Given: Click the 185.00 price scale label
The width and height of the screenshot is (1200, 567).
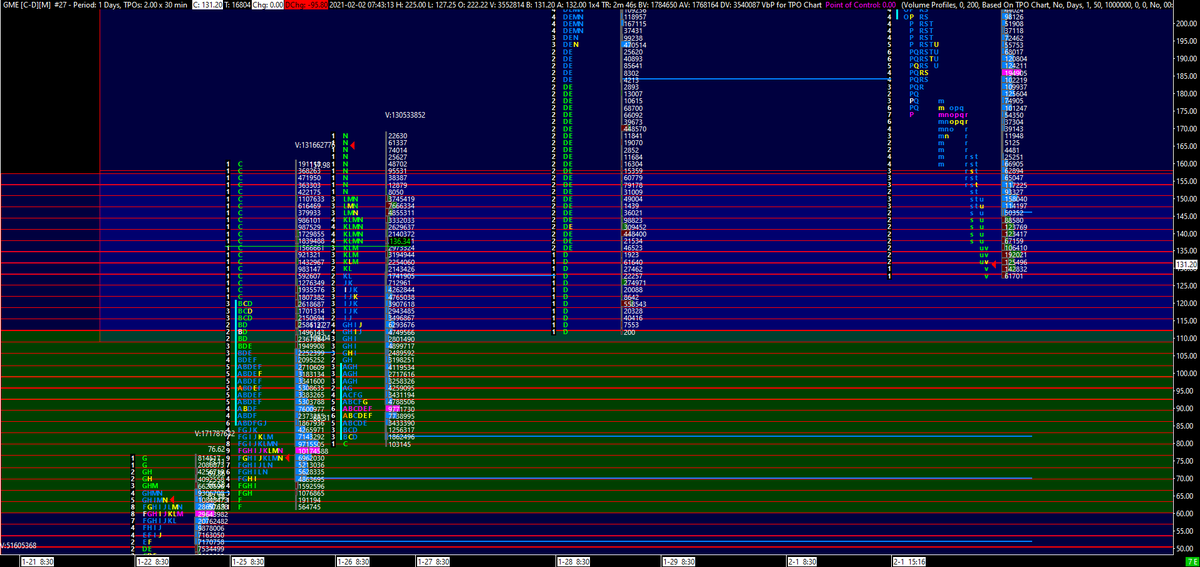Looking at the screenshot, I should point(1187,75).
